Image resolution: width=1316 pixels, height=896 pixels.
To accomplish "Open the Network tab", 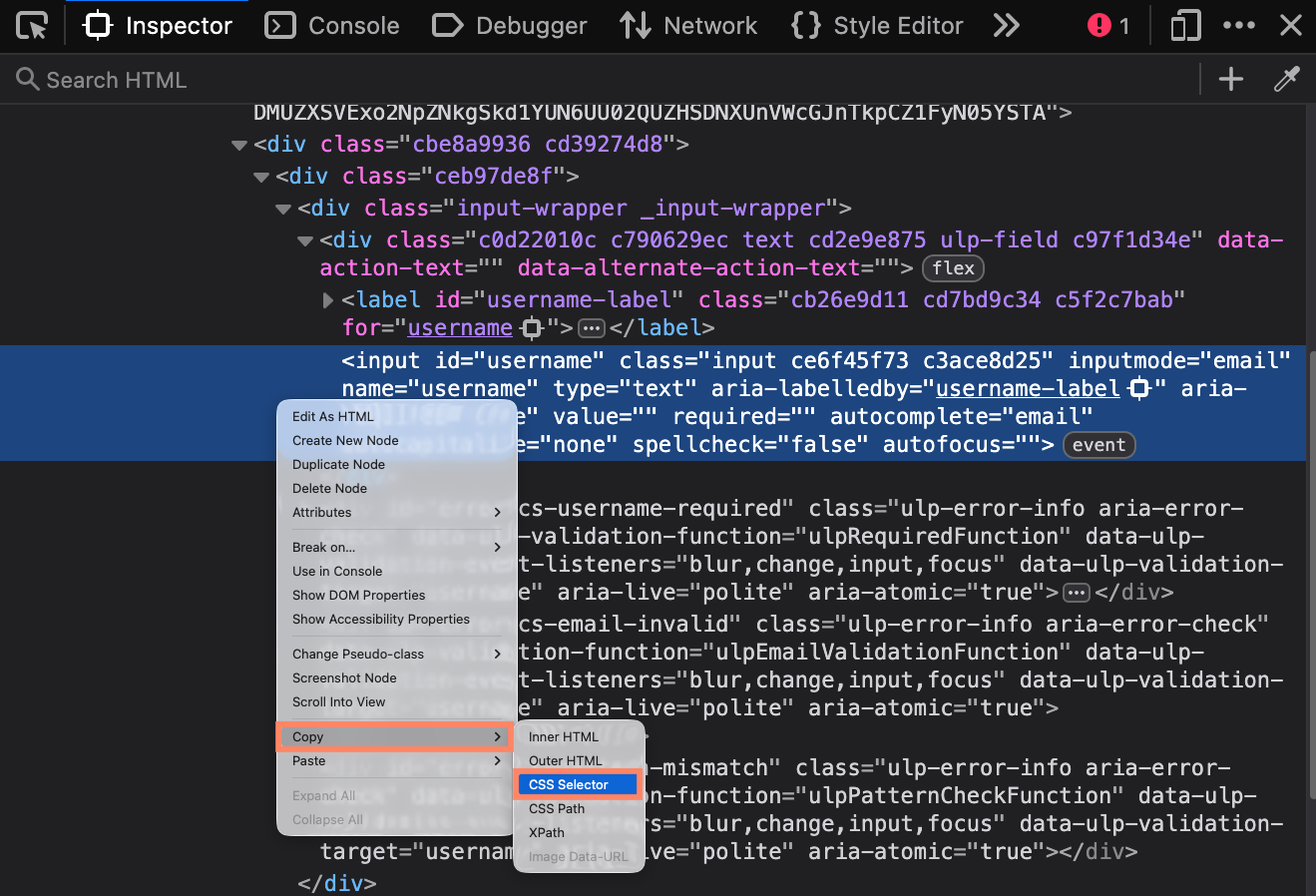I will tap(688, 26).
